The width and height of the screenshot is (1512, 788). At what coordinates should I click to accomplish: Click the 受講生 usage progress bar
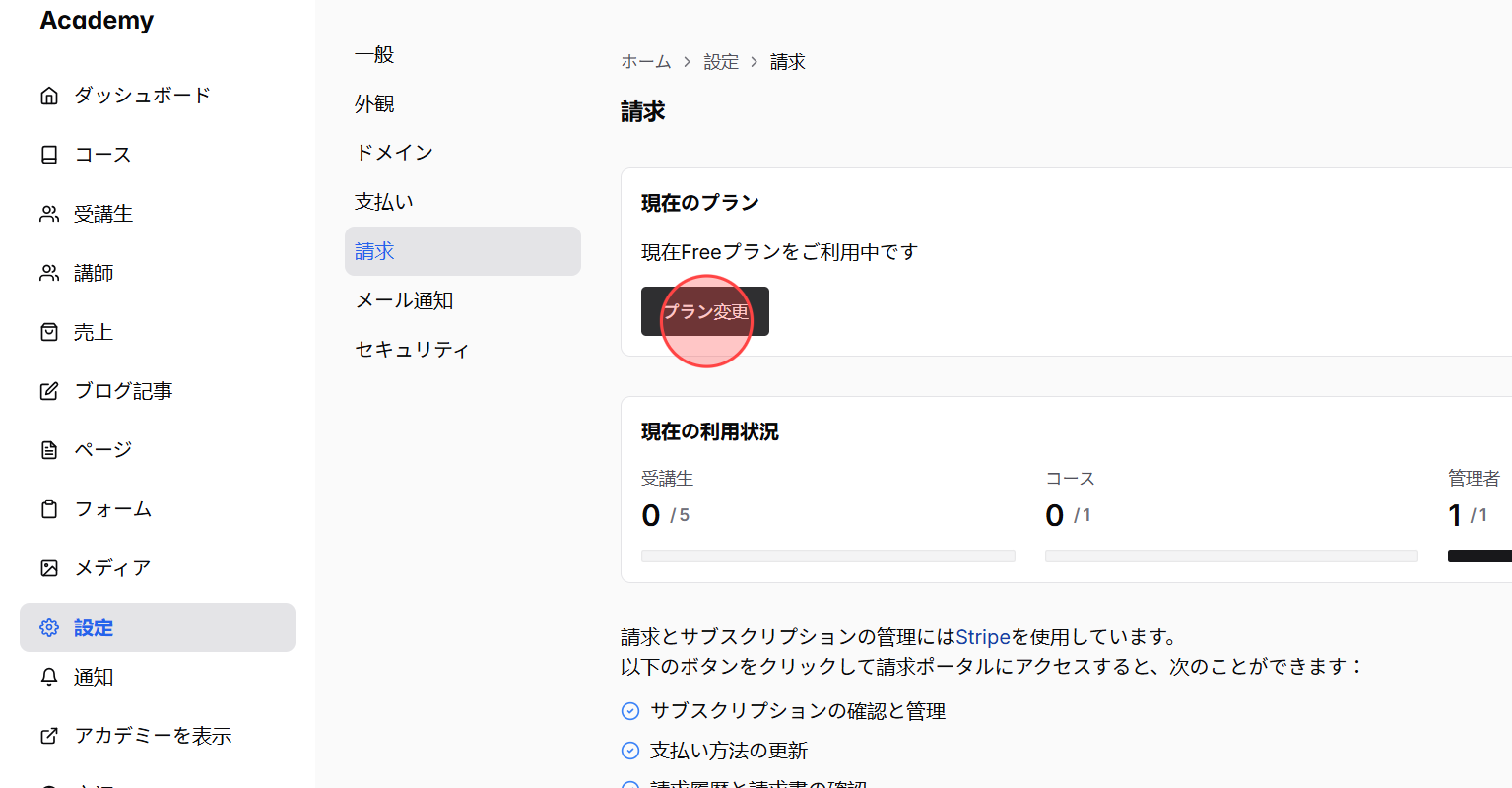[x=828, y=556]
